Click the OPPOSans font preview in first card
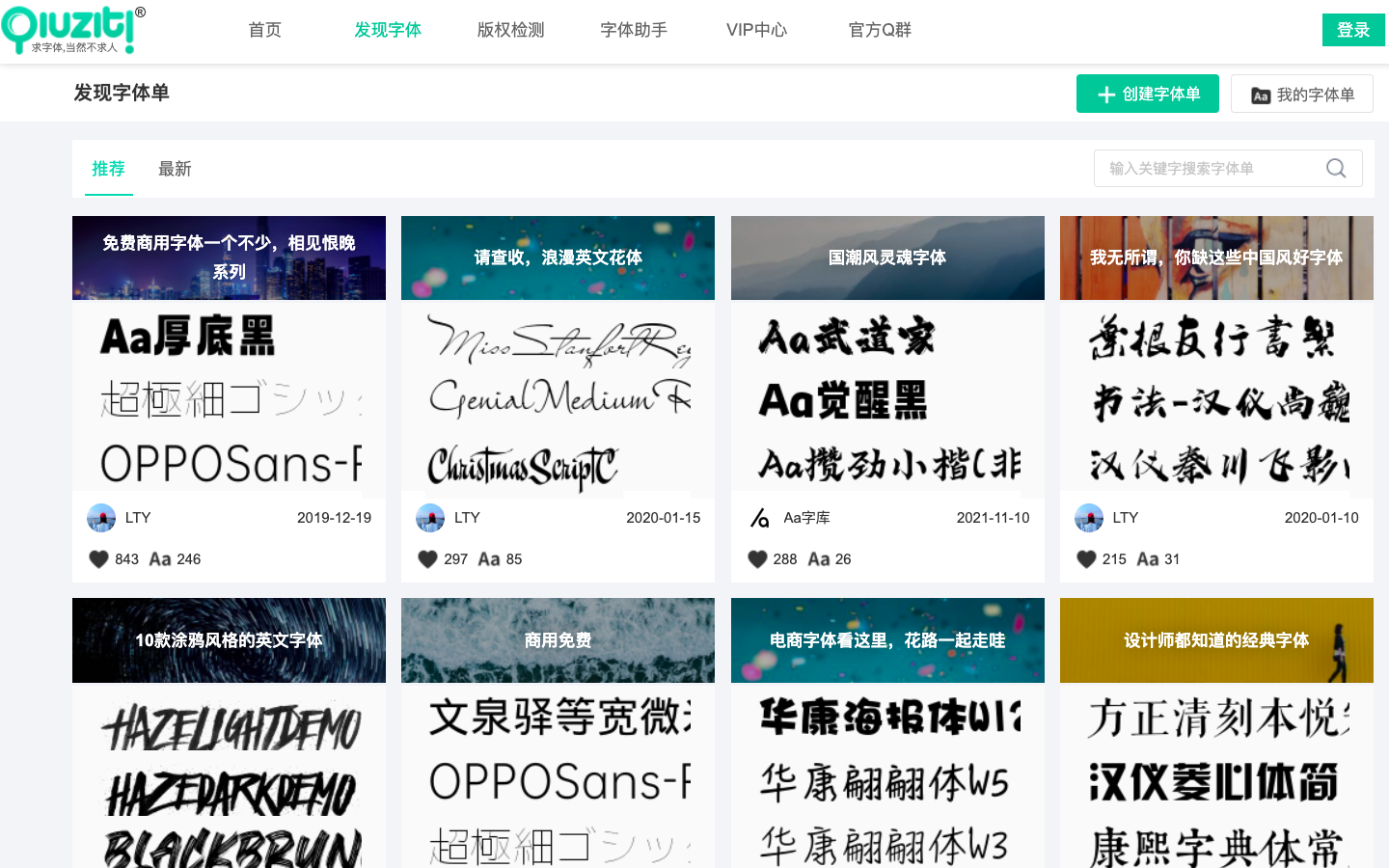Image resolution: width=1389 pixels, height=868 pixels. [x=231, y=464]
